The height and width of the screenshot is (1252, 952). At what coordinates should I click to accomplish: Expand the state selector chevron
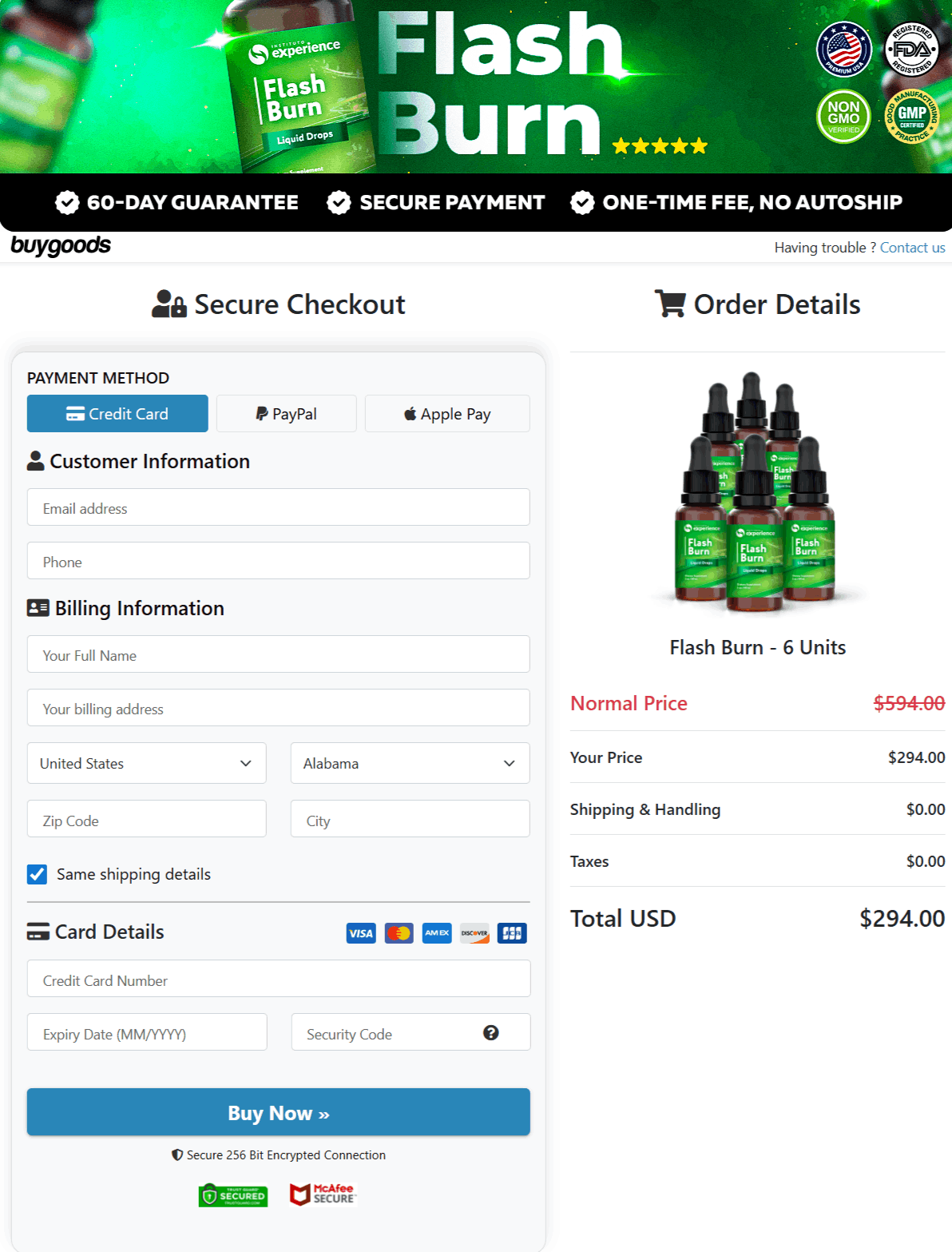pyautogui.click(x=509, y=763)
